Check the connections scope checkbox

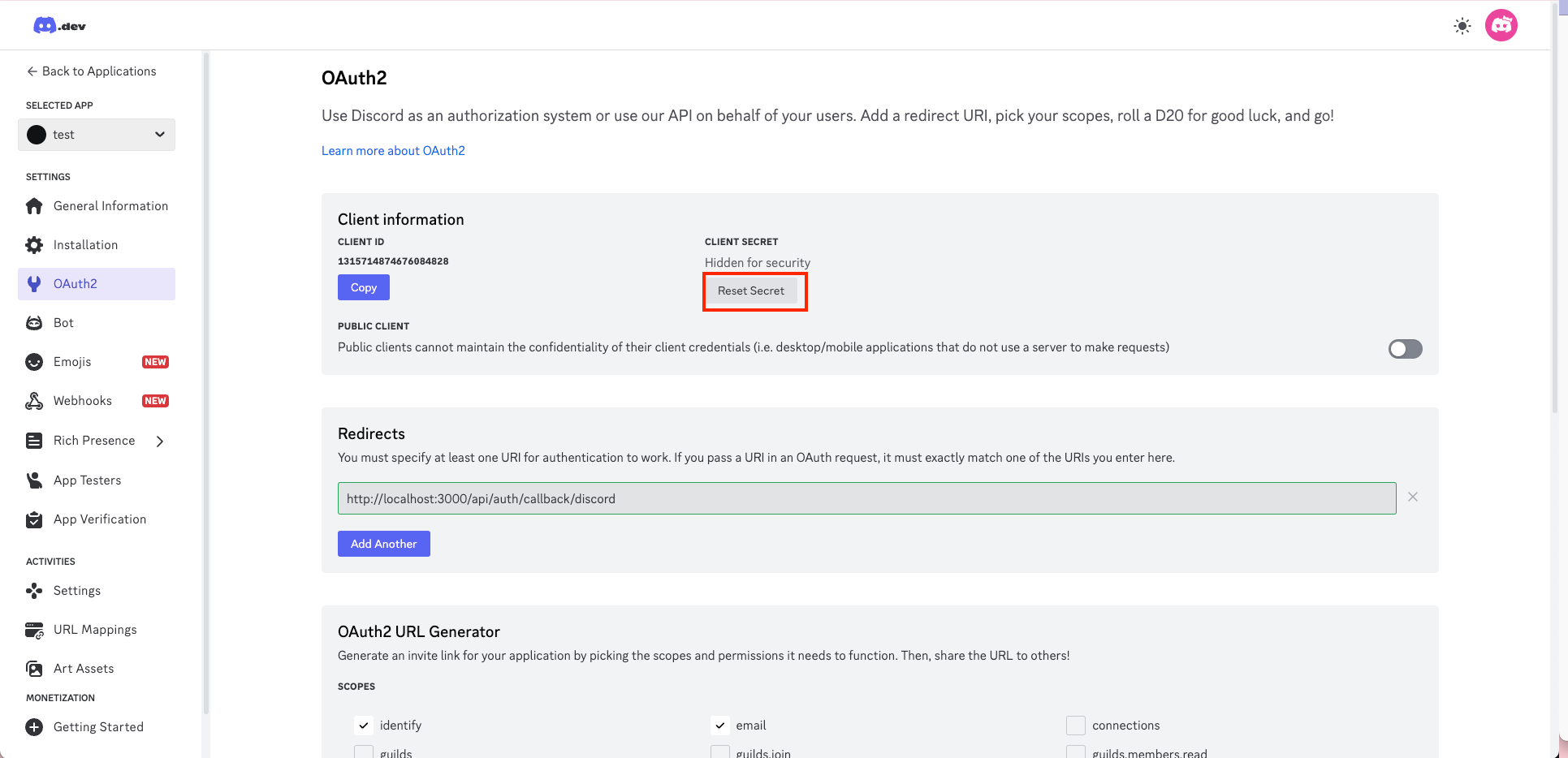pos(1076,726)
